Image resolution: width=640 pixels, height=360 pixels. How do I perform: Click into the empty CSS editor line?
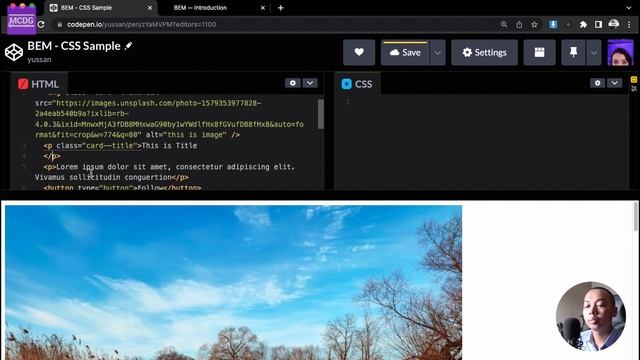coord(482,102)
